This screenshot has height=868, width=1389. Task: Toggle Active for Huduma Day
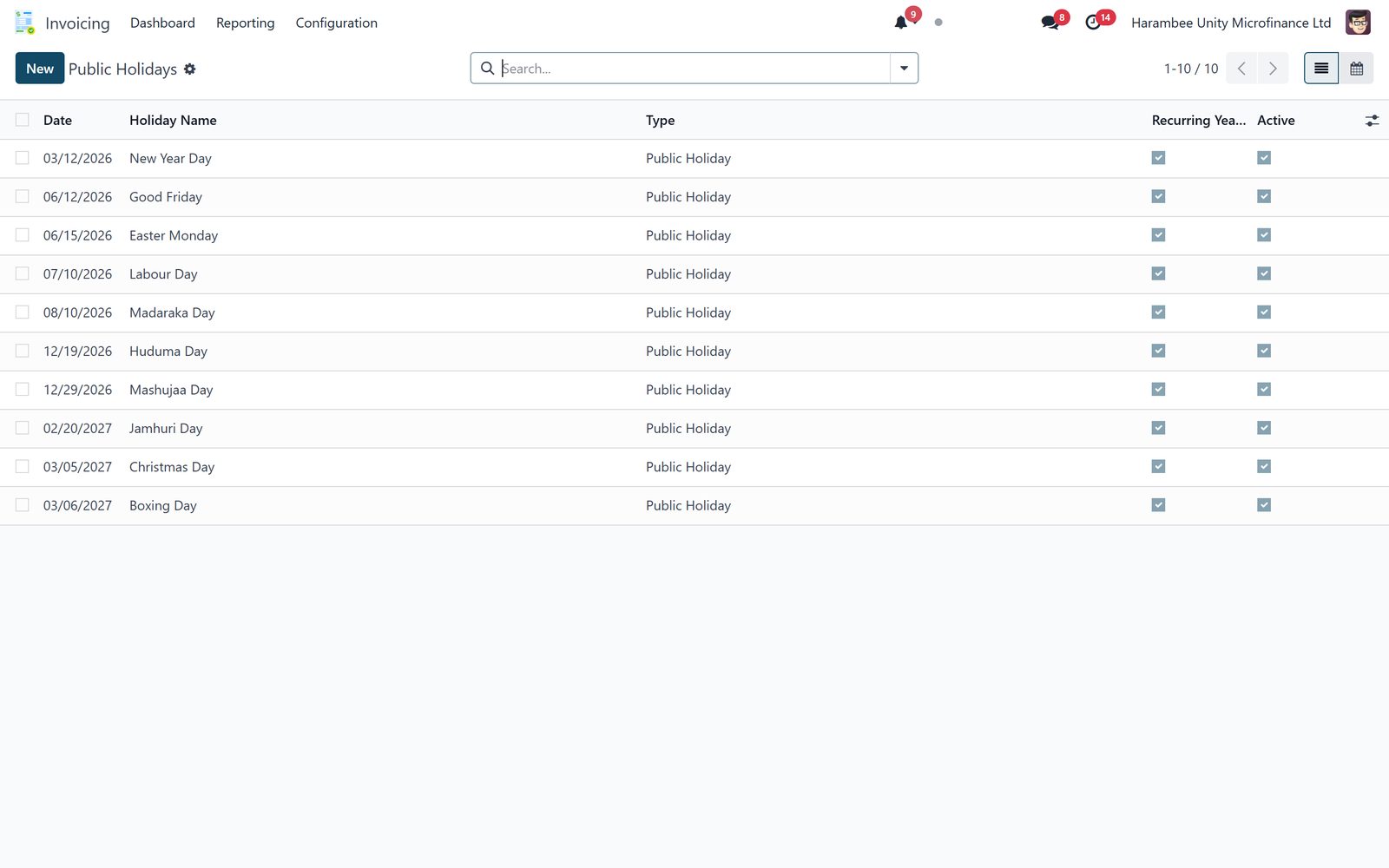[x=1264, y=351]
